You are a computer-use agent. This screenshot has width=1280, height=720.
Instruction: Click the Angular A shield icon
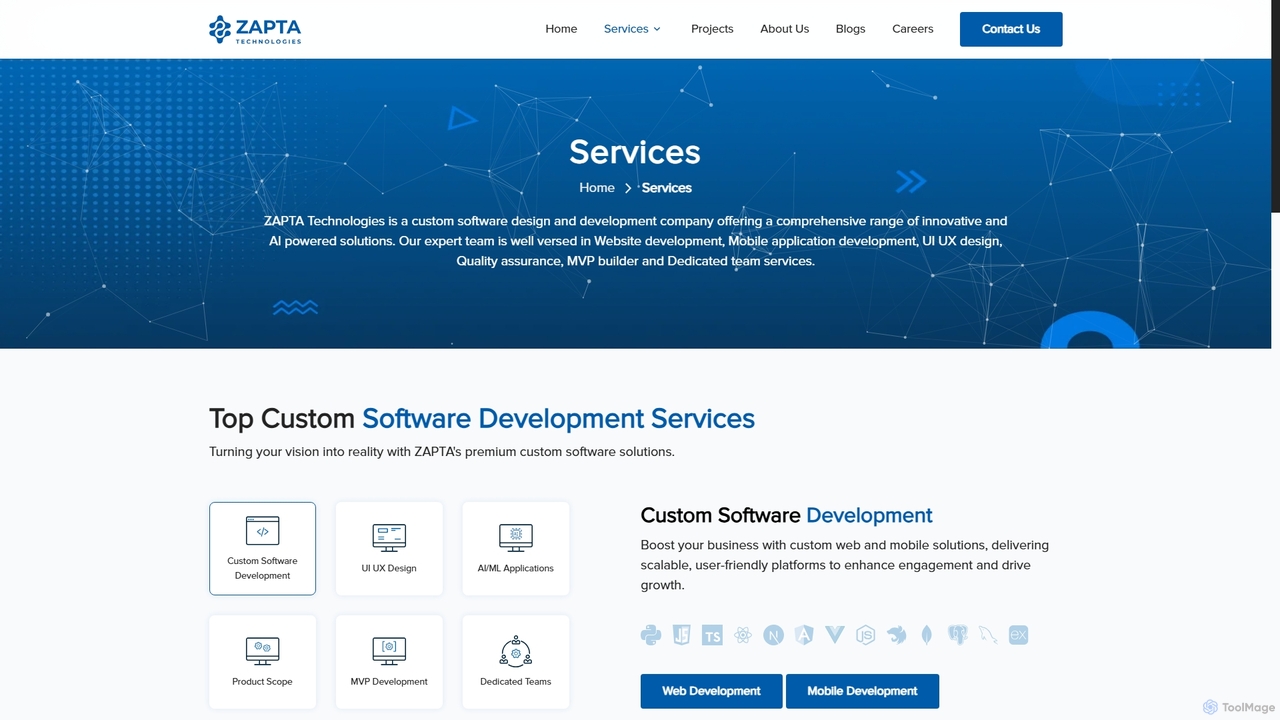click(804, 635)
